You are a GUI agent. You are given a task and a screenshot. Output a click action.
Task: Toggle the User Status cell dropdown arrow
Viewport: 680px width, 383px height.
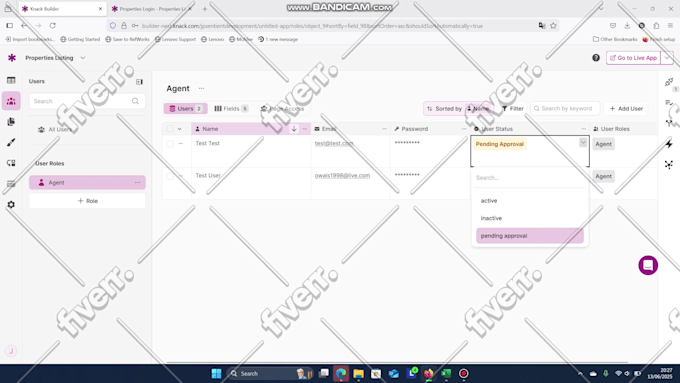coord(583,142)
